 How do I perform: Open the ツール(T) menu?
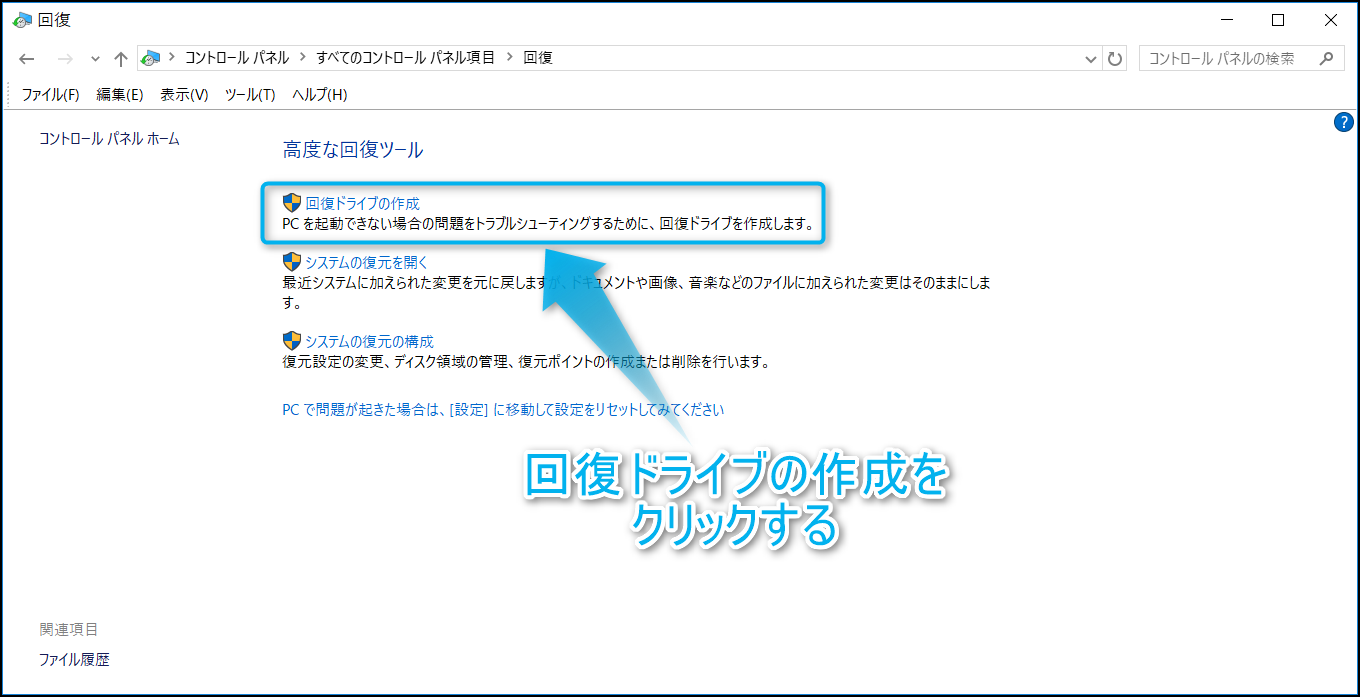click(x=250, y=95)
